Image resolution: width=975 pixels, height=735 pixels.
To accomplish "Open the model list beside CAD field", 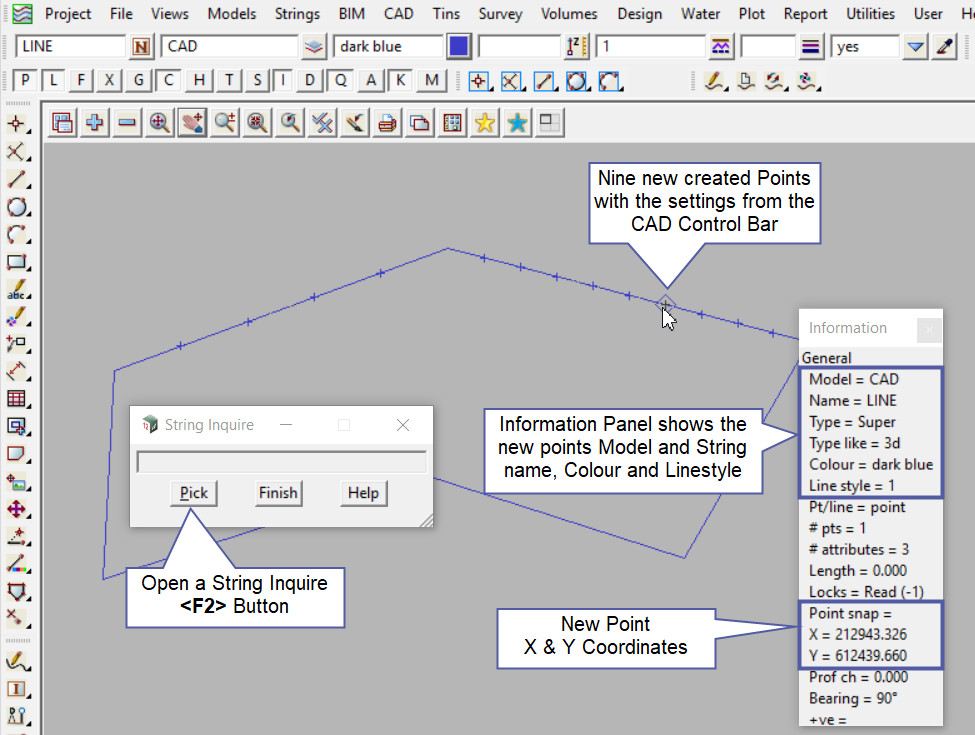I will (315, 47).
